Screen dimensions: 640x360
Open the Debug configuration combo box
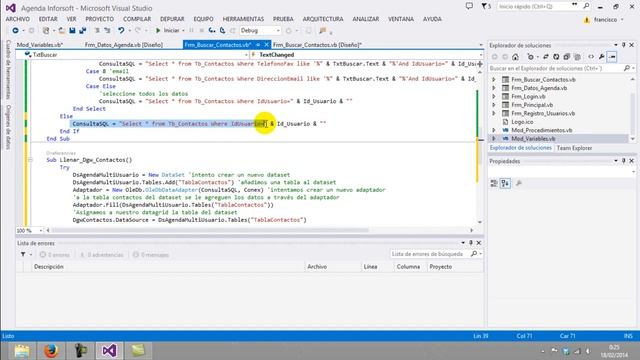point(260,31)
